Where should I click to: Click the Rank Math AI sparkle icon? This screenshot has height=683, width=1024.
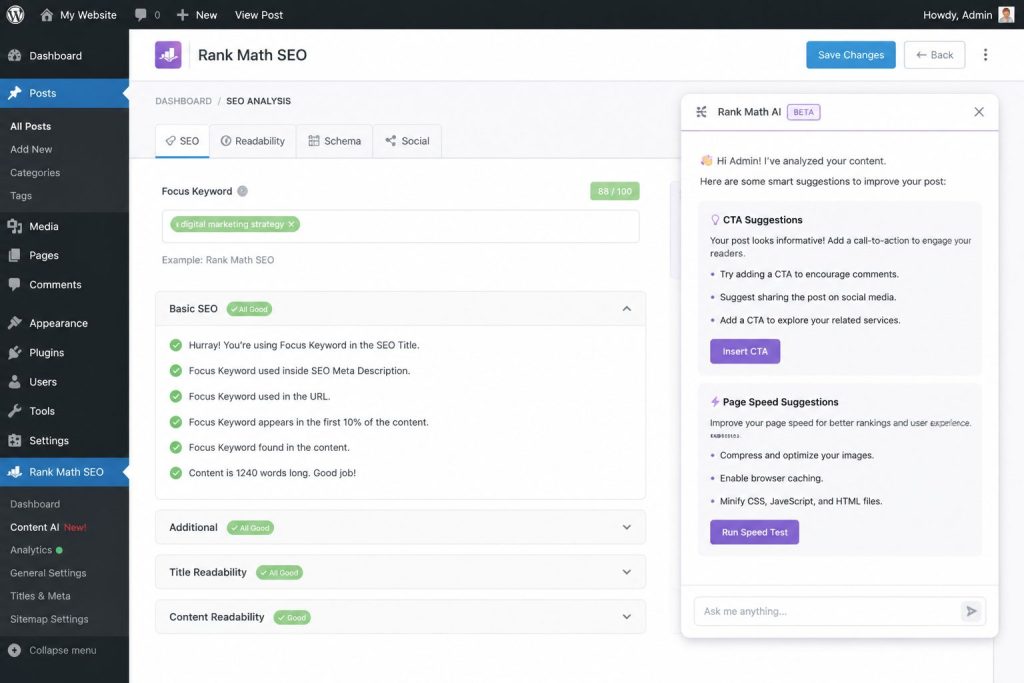click(x=701, y=112)
